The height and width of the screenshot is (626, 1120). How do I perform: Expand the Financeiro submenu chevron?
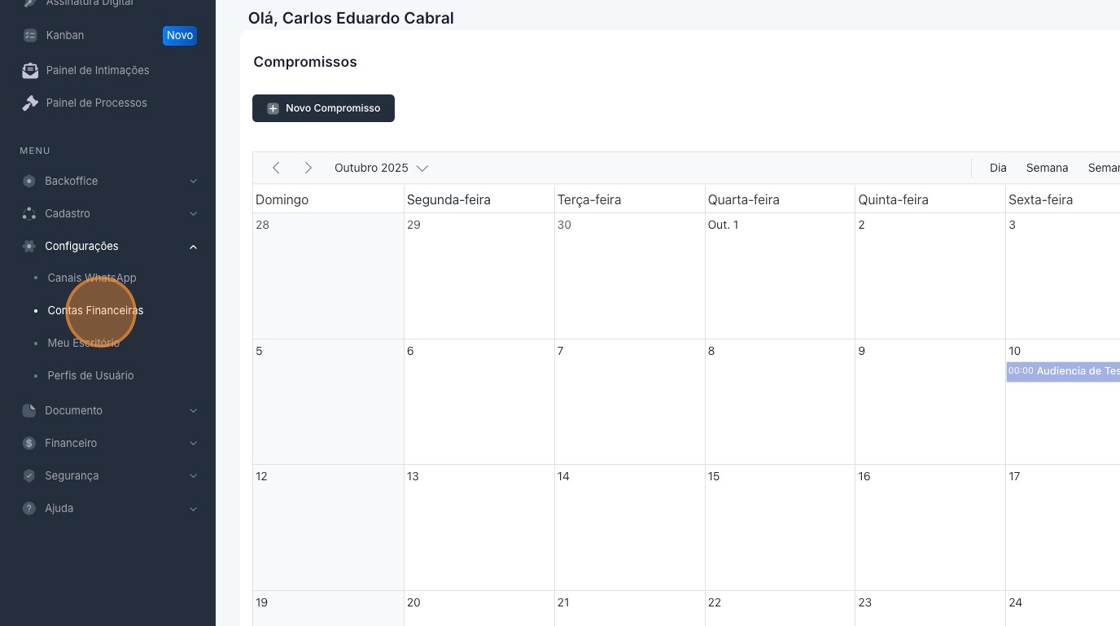(x=193, y=443)
